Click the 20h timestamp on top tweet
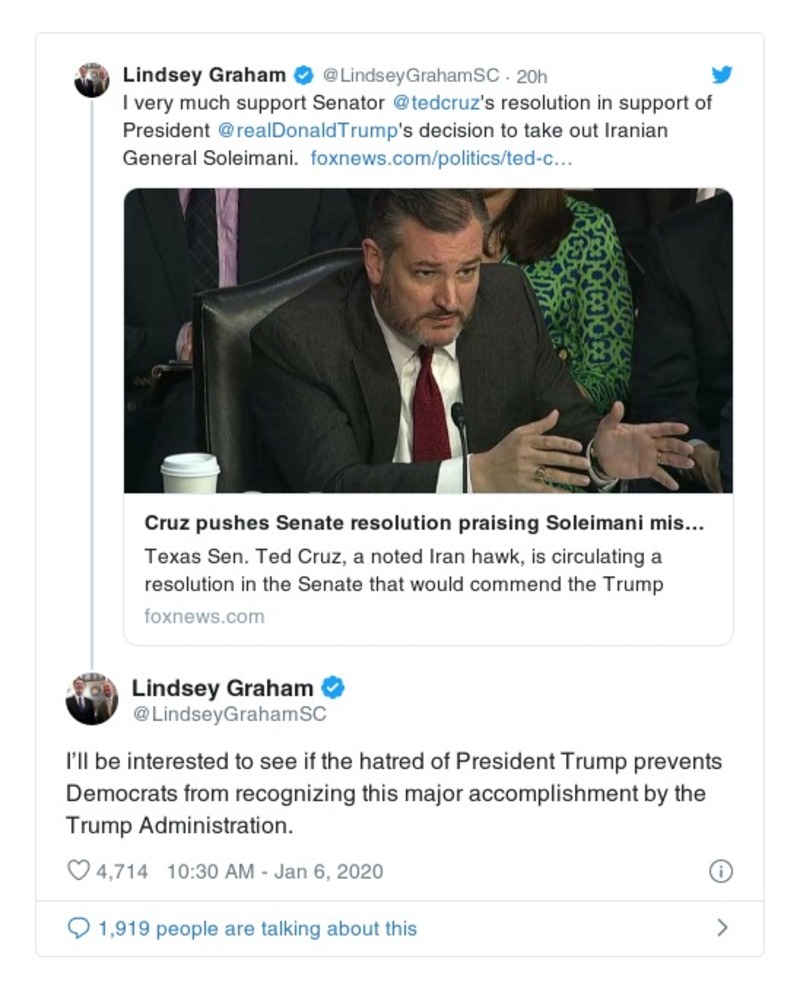This screenshot has width=800, height=1004. pos(531,76)
